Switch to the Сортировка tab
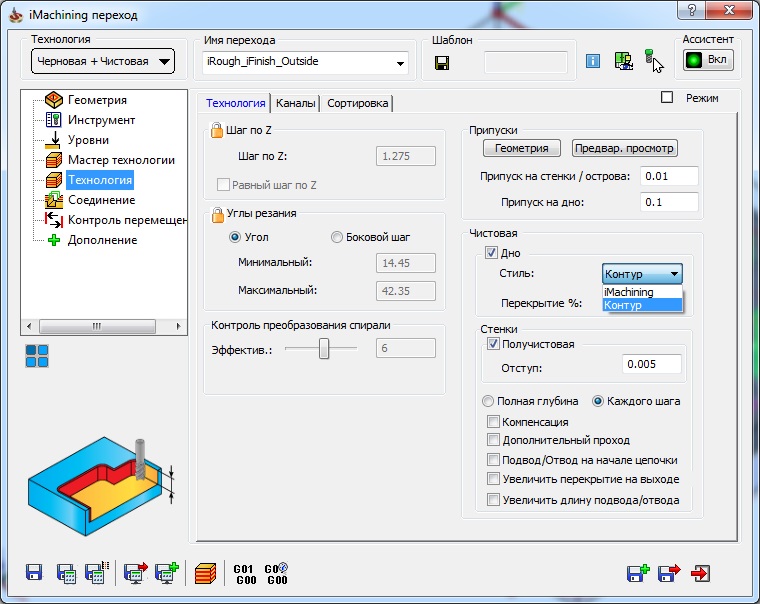Screen dimensions: 760x604 click(357, 103)
